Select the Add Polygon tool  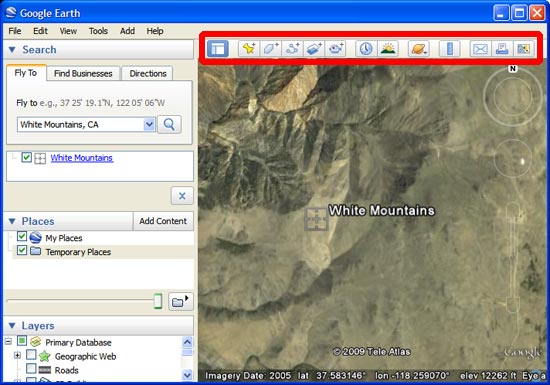(x=270, y=49)
